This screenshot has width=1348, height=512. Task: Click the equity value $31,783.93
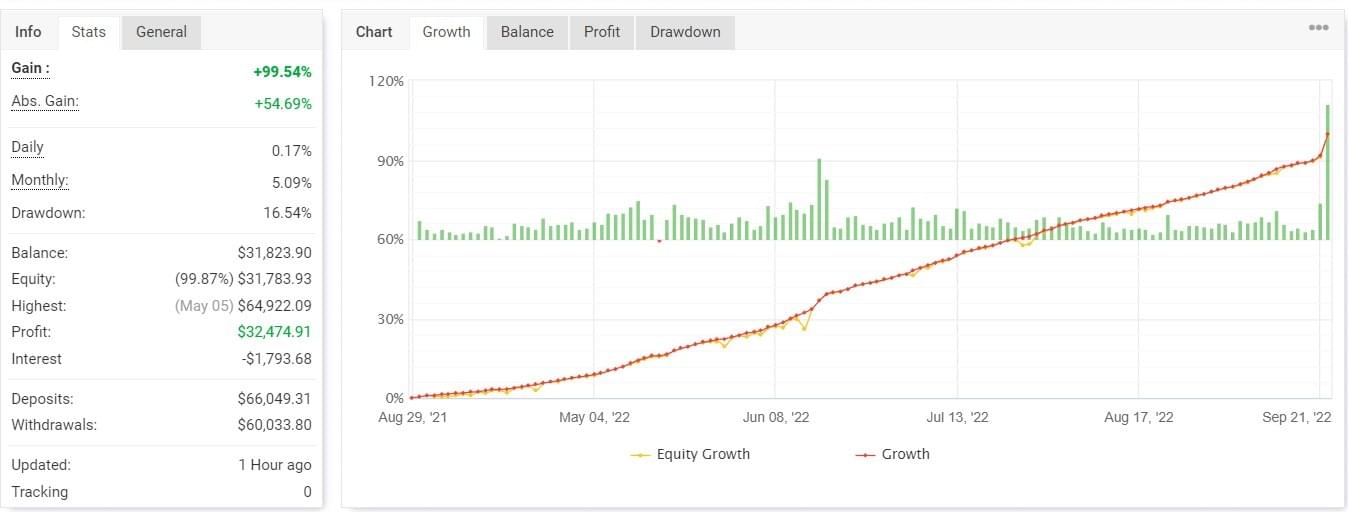[x=274, y=280]
